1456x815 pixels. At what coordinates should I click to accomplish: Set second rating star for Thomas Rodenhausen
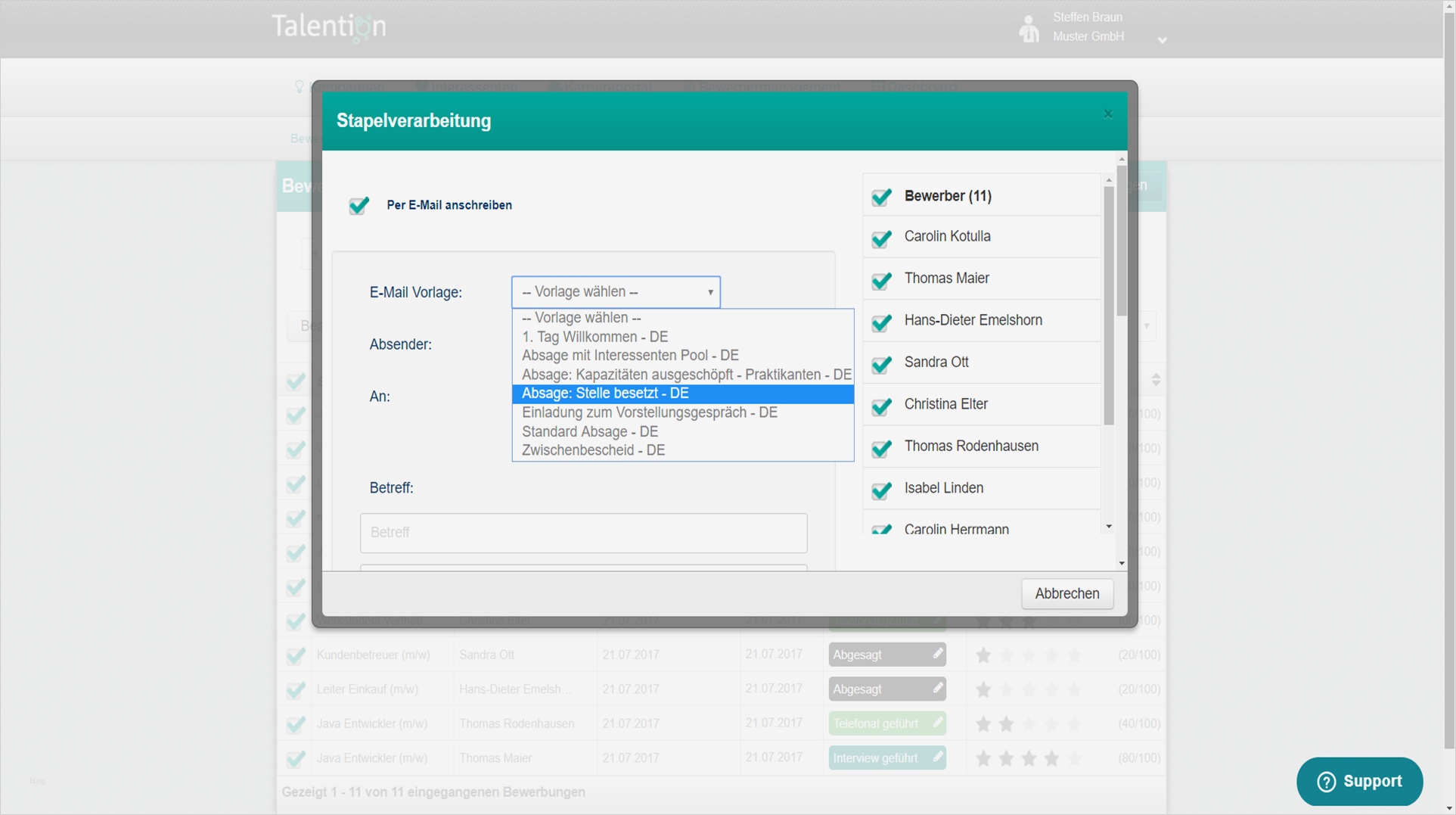(x=1006, y=724)
